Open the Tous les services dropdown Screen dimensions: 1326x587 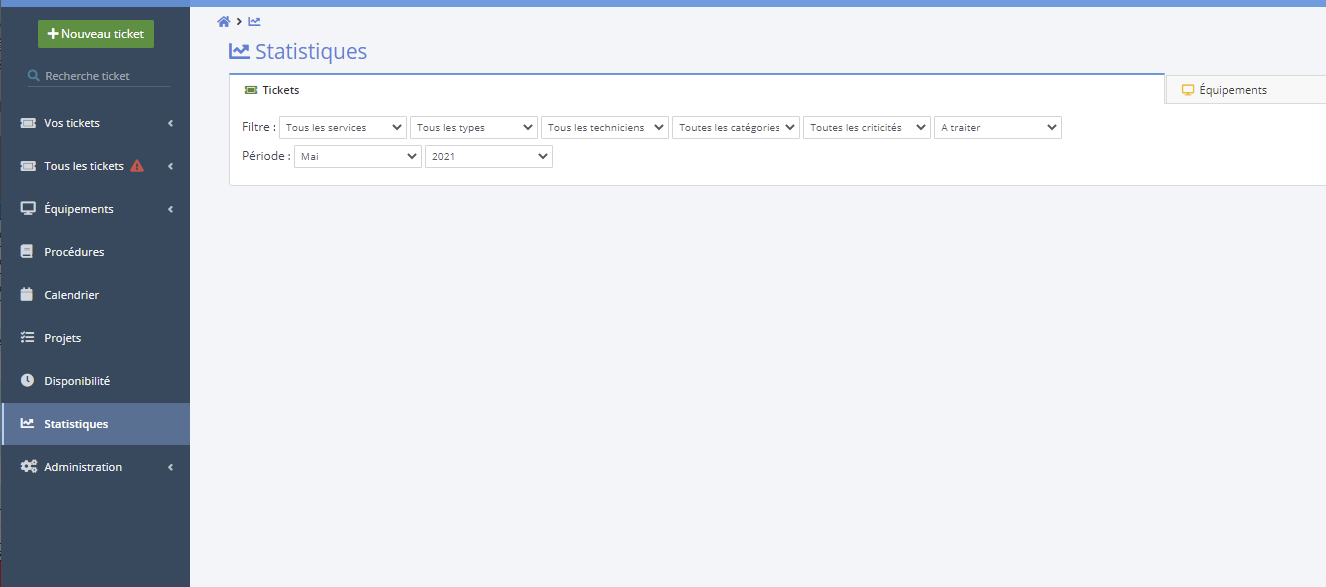click(343, 128)
